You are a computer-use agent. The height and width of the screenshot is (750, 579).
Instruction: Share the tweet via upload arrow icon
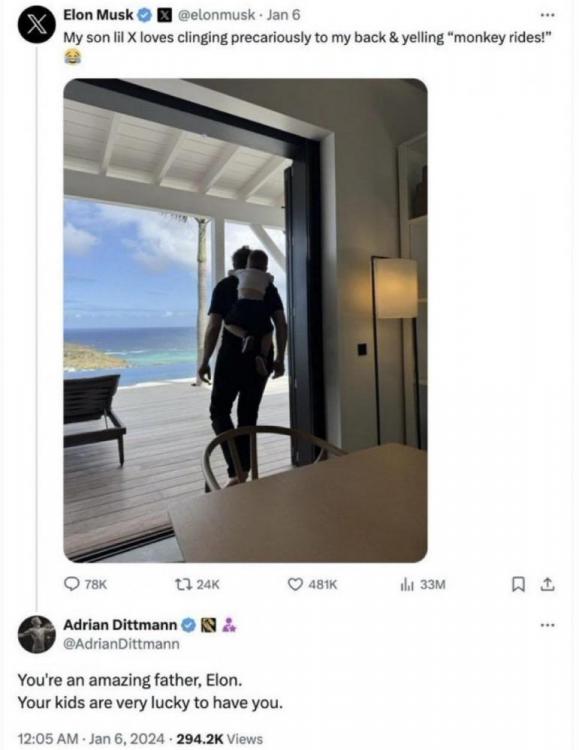point(547,584)
